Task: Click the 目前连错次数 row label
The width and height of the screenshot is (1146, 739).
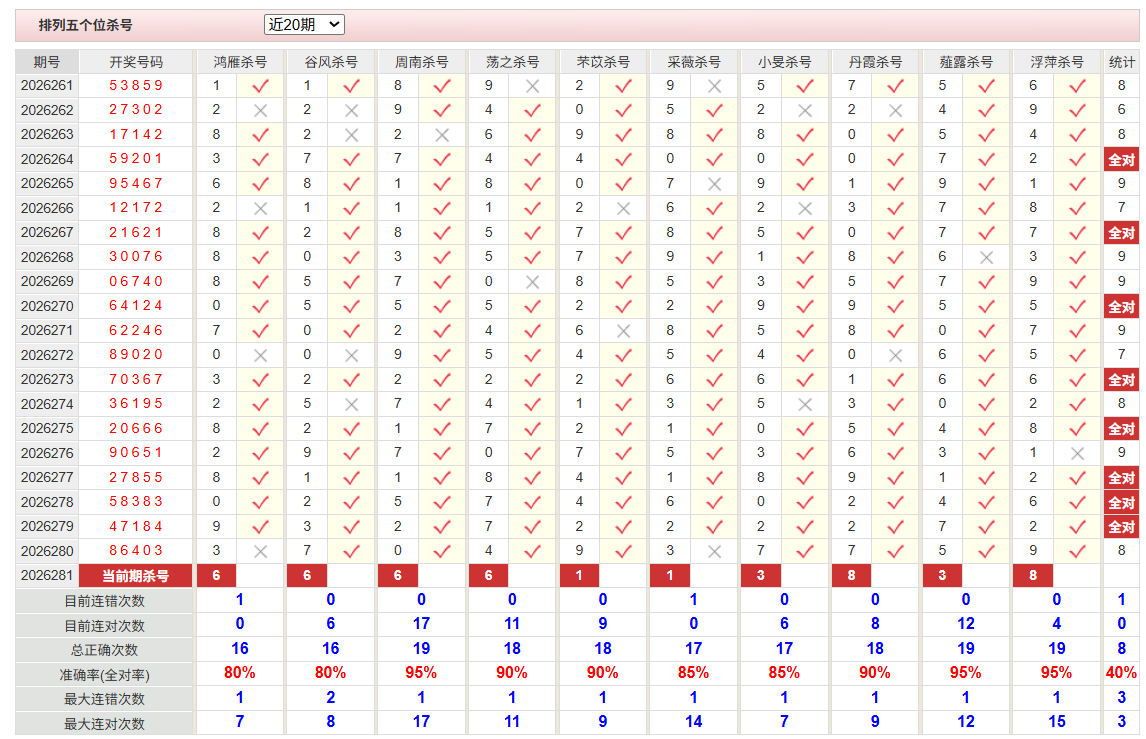Action: tap(105, 601)
